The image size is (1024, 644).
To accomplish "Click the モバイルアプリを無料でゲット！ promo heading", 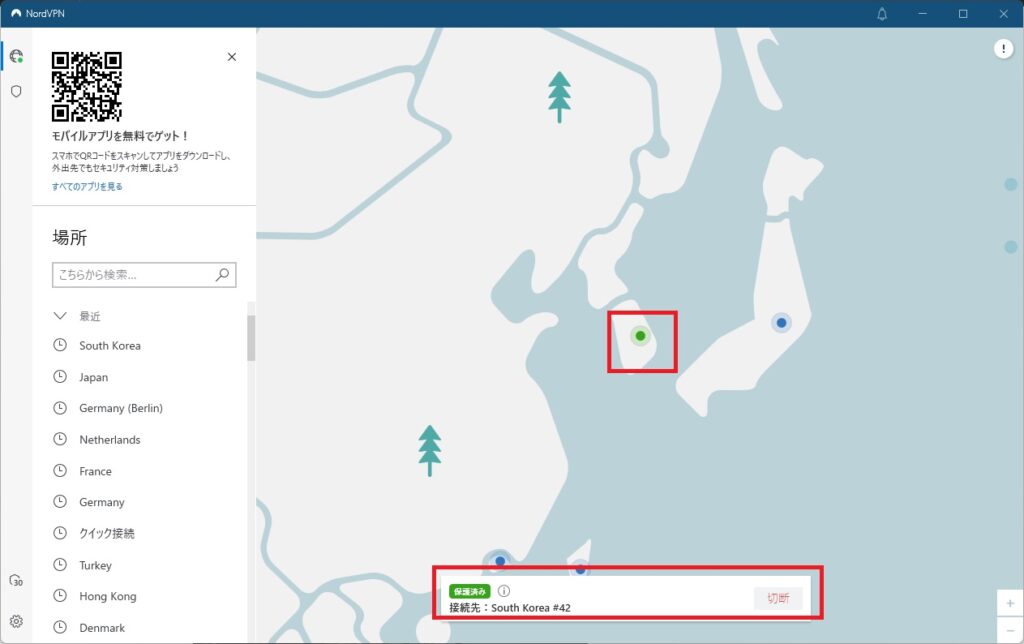I will point(120,136).
